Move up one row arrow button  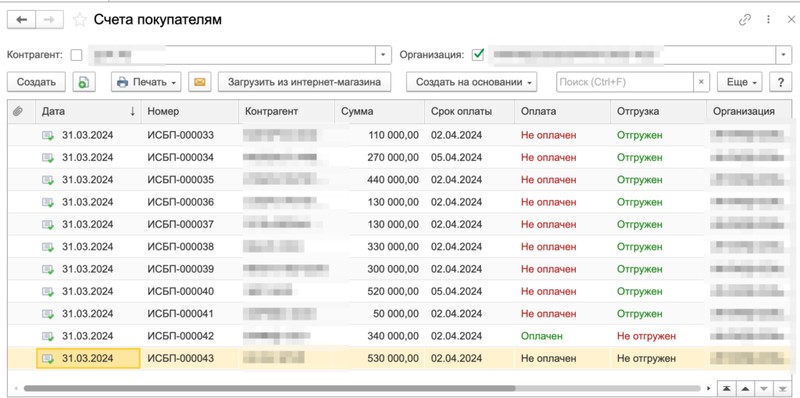click(x=744, y=388)
